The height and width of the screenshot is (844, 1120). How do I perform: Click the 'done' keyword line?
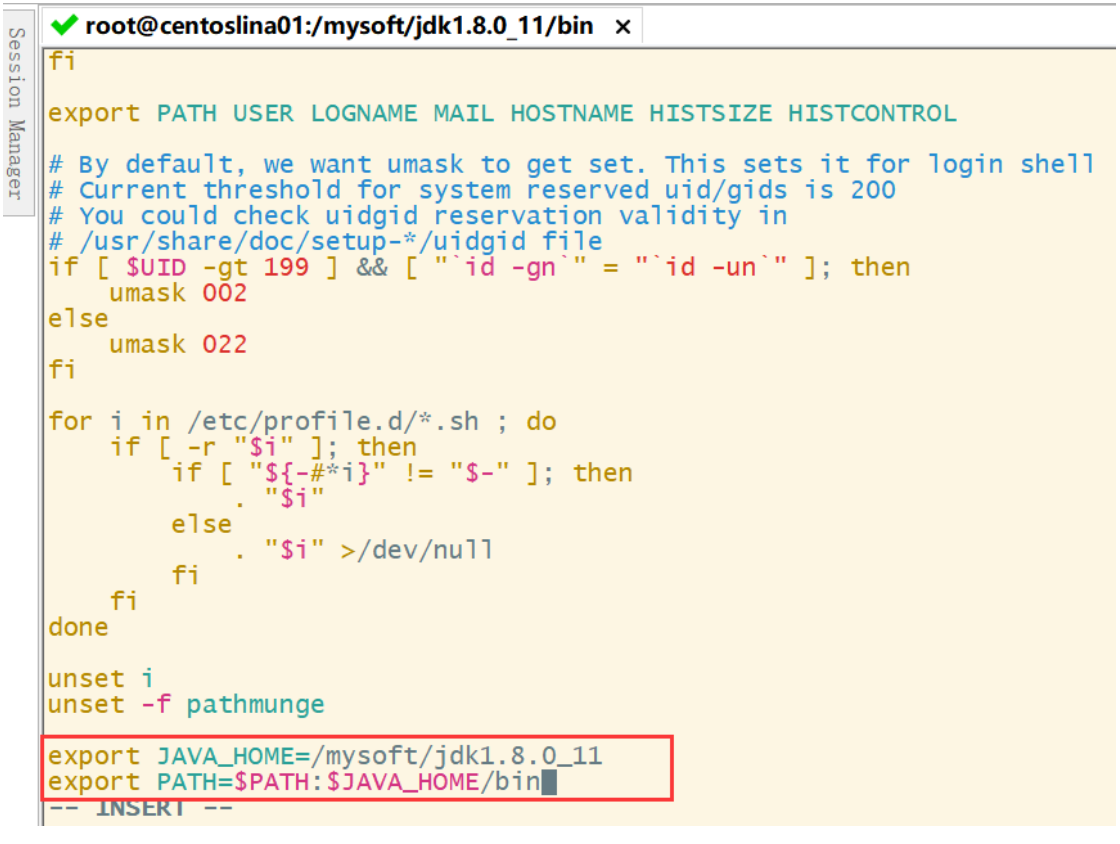point(79,628)
